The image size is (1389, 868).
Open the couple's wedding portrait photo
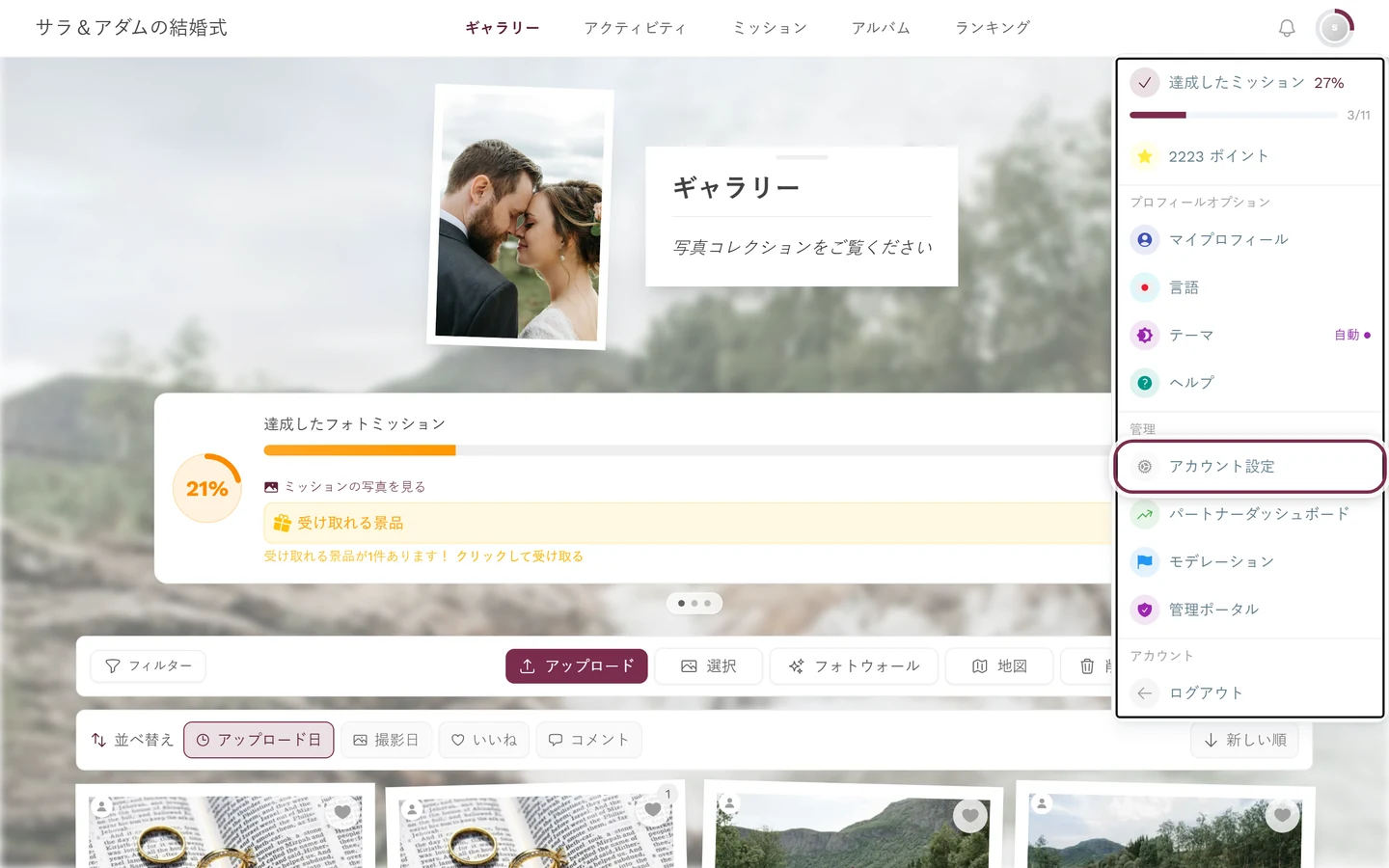[521, 217]
